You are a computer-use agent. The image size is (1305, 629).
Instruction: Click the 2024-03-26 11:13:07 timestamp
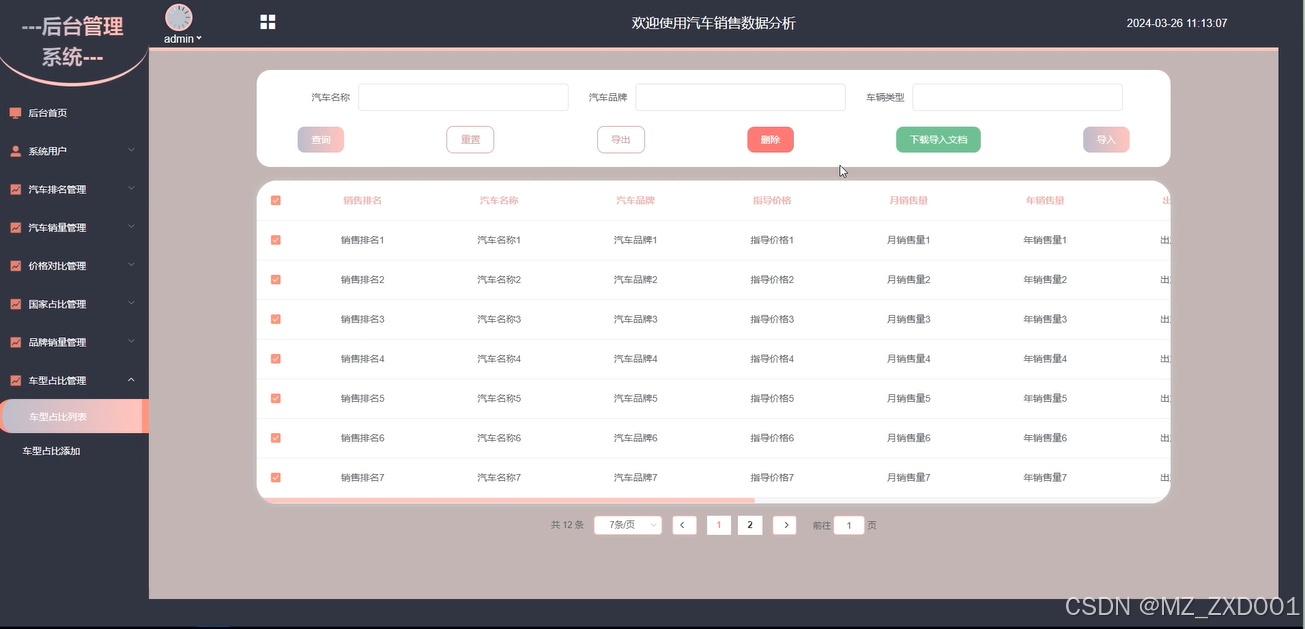(1177, 23)
